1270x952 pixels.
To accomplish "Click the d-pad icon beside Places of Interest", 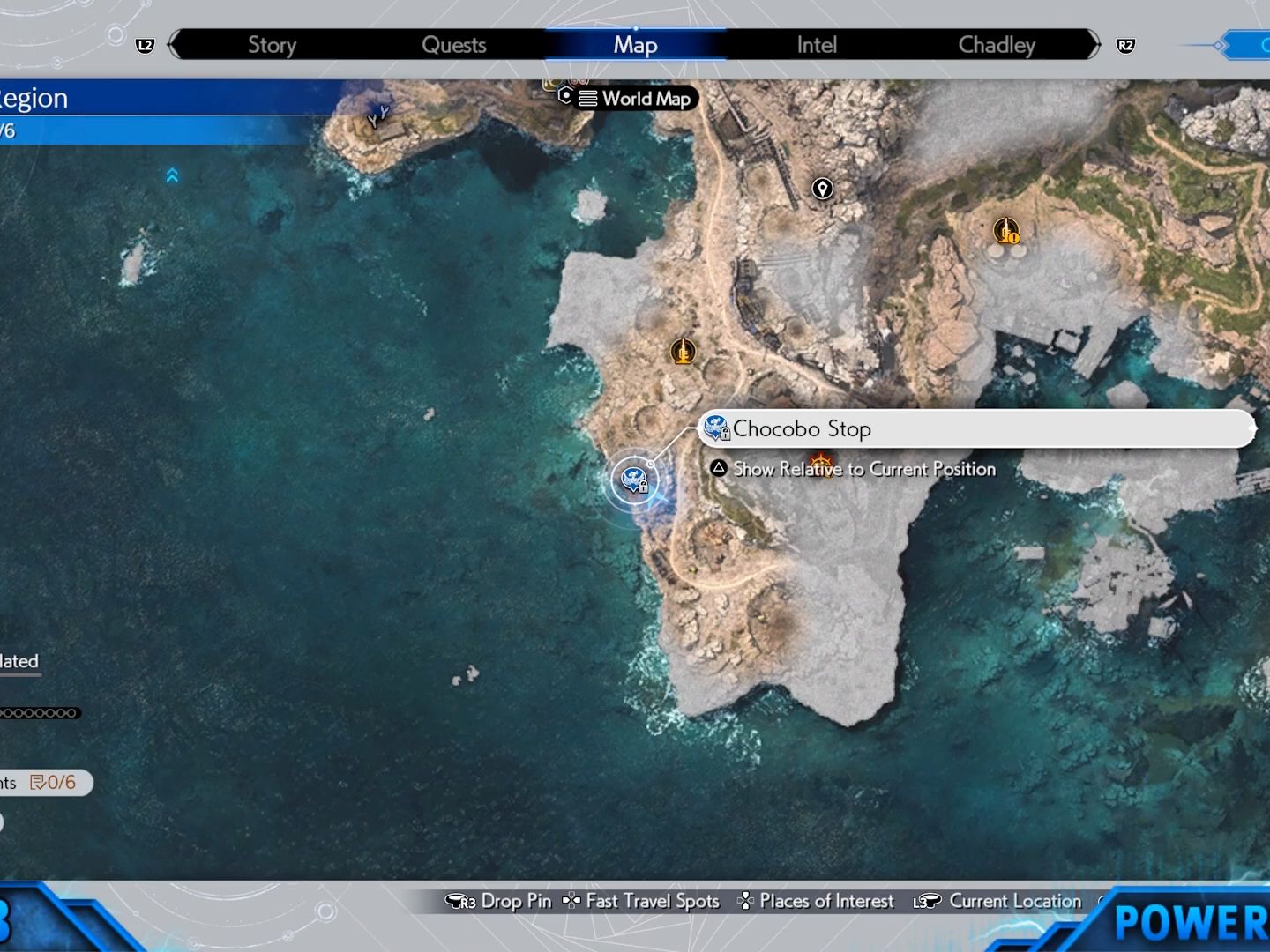I will click(746, 901).
